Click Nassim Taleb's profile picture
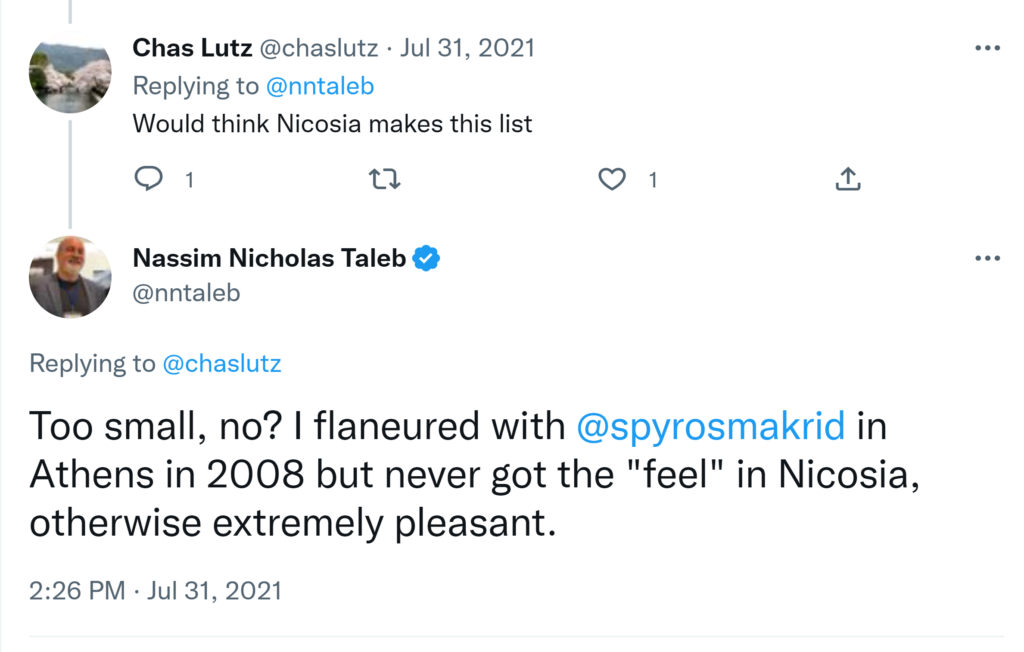The width and height of the screenshot is (1024, 652). pyautogui.click(x=70, y=277)
